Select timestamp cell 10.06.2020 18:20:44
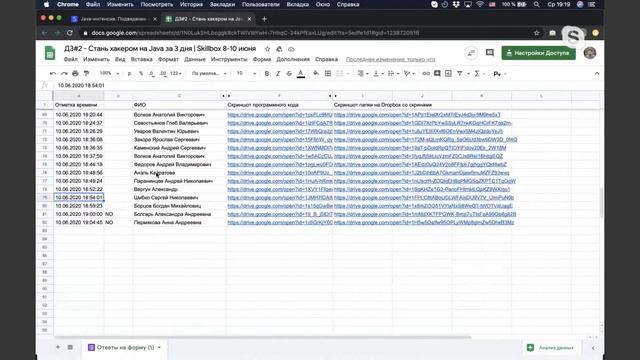 (79, 115)
